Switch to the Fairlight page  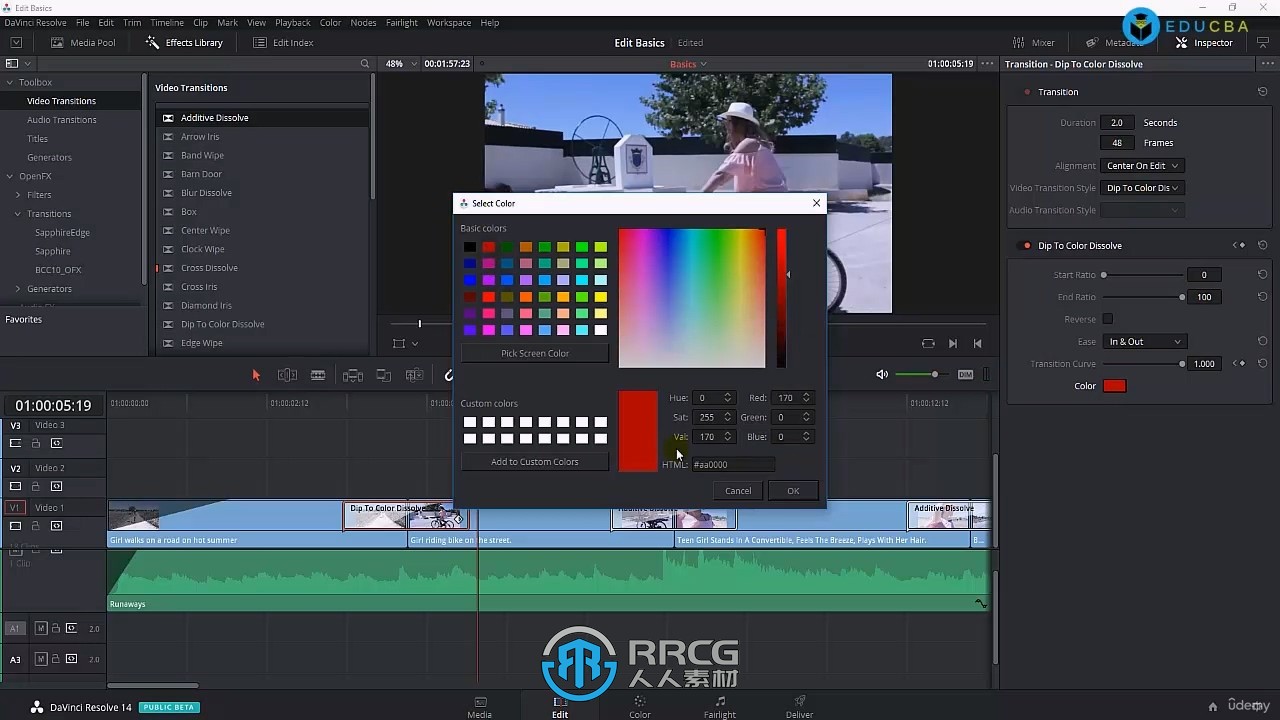point(720,707)
